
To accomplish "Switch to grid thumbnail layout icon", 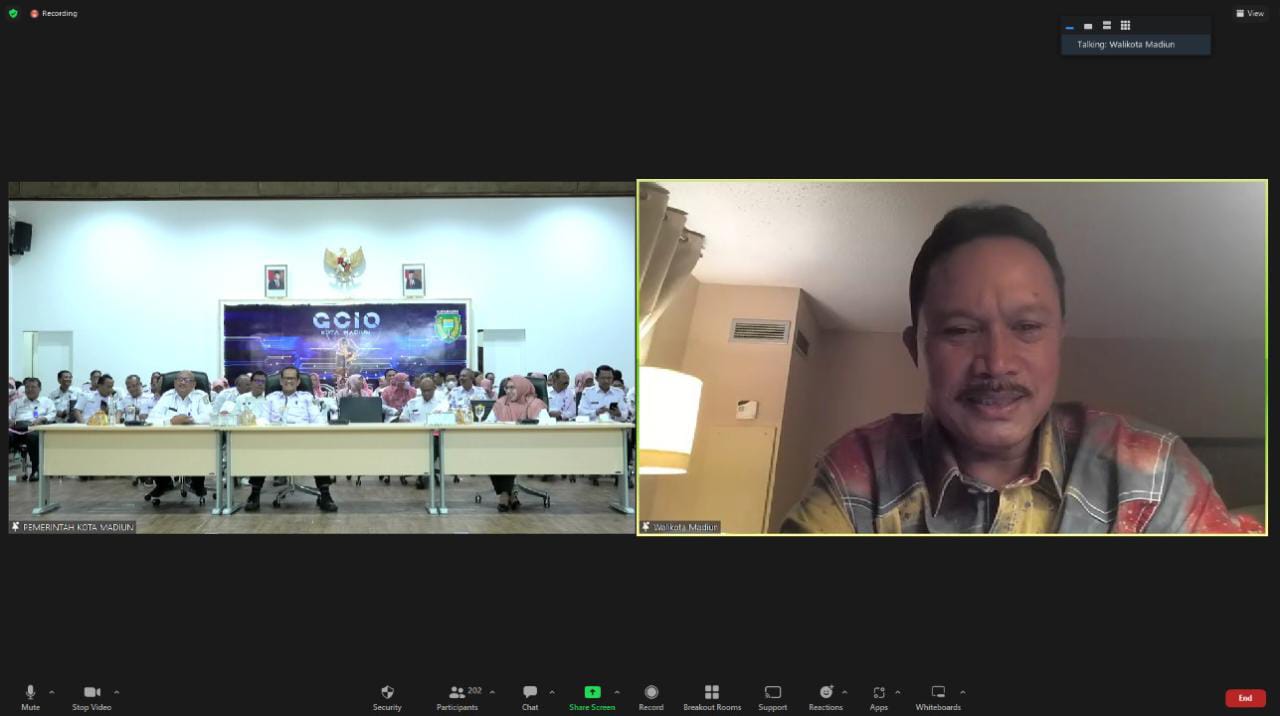I will coord(1125,26).
